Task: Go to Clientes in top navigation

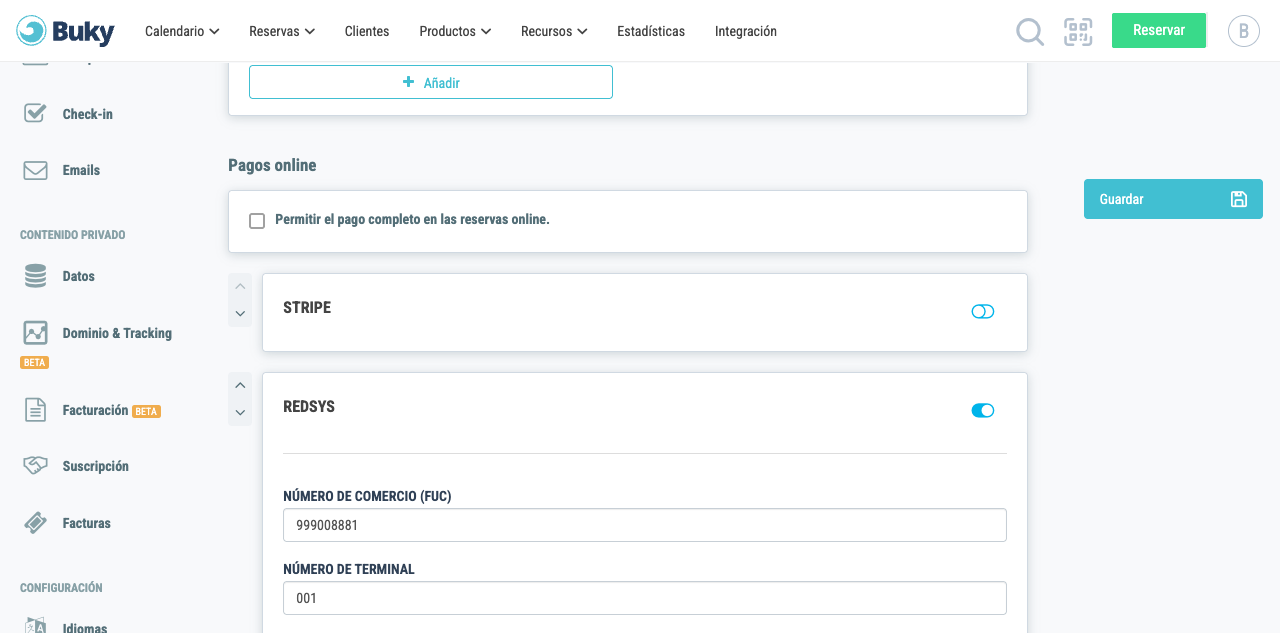Action: (x=367, y=31)
